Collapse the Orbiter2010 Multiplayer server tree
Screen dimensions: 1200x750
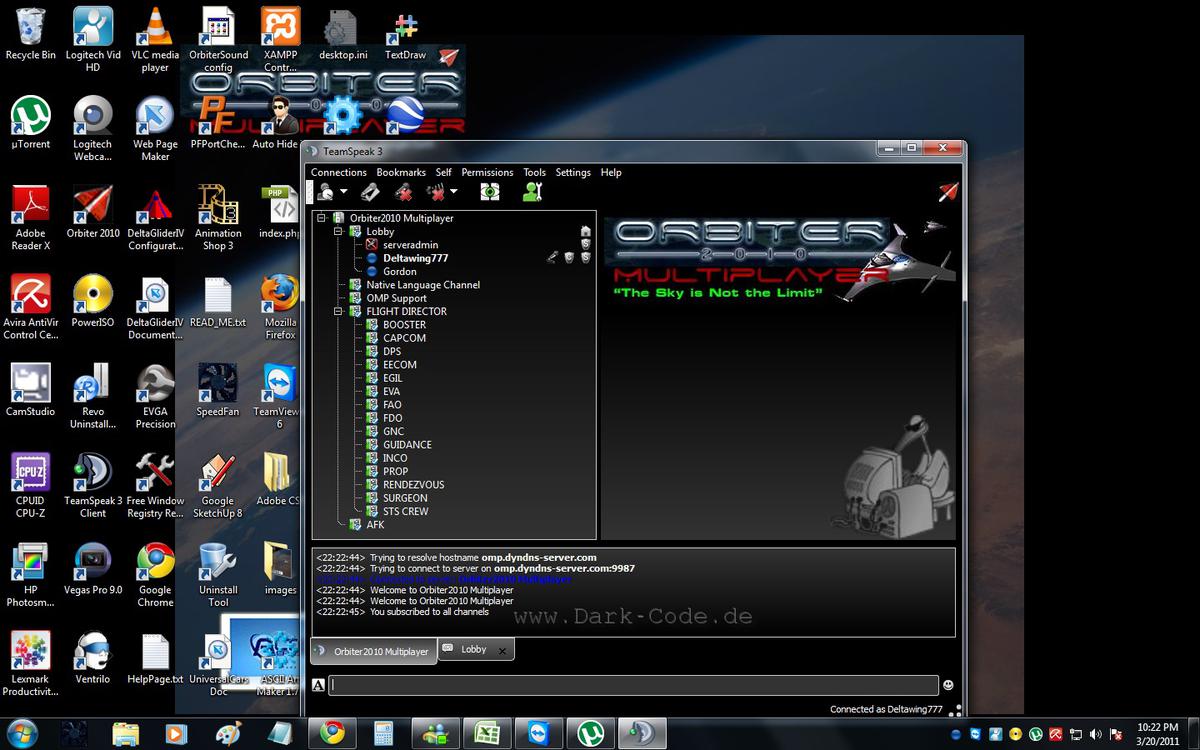(322, 218)
